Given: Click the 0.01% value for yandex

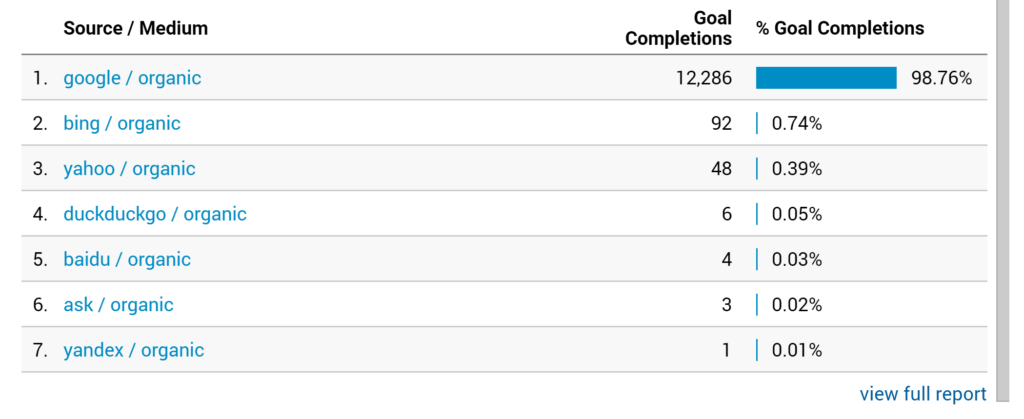Looking at the screenshot, I should (x=797, y=350).
